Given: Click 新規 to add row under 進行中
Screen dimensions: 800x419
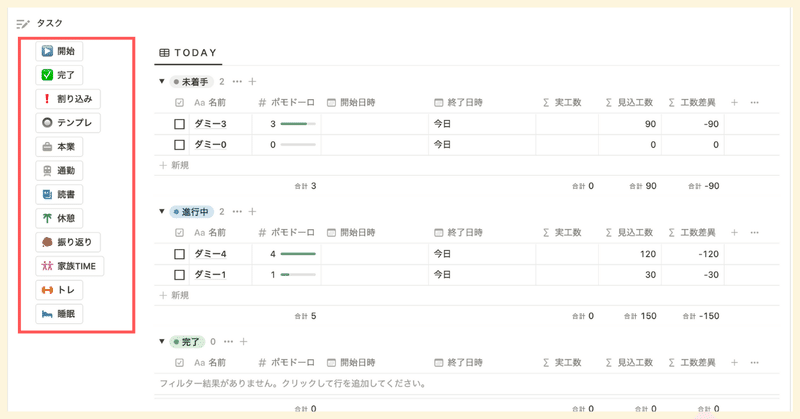Looking at the screenshot, I should coord(174,295).
